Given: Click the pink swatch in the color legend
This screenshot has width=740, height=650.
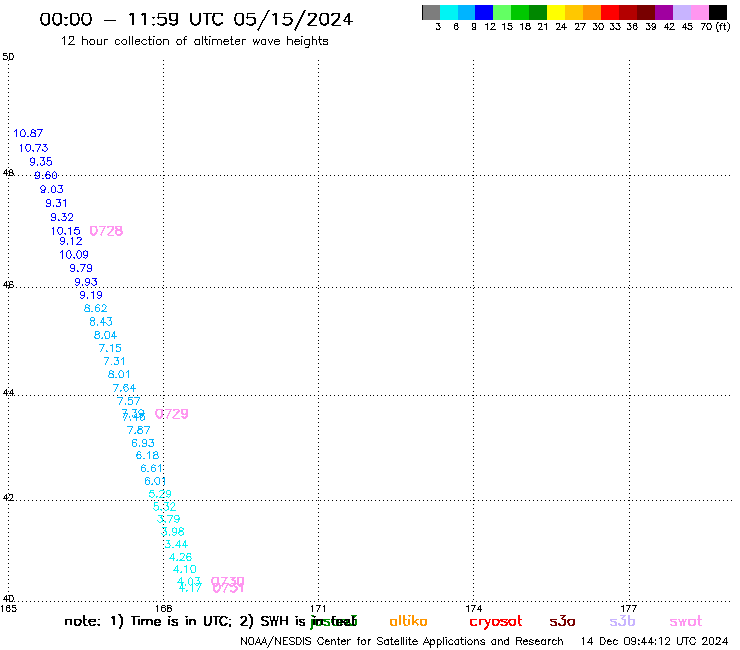Looking at the screenshot, I should coord(700,12).
